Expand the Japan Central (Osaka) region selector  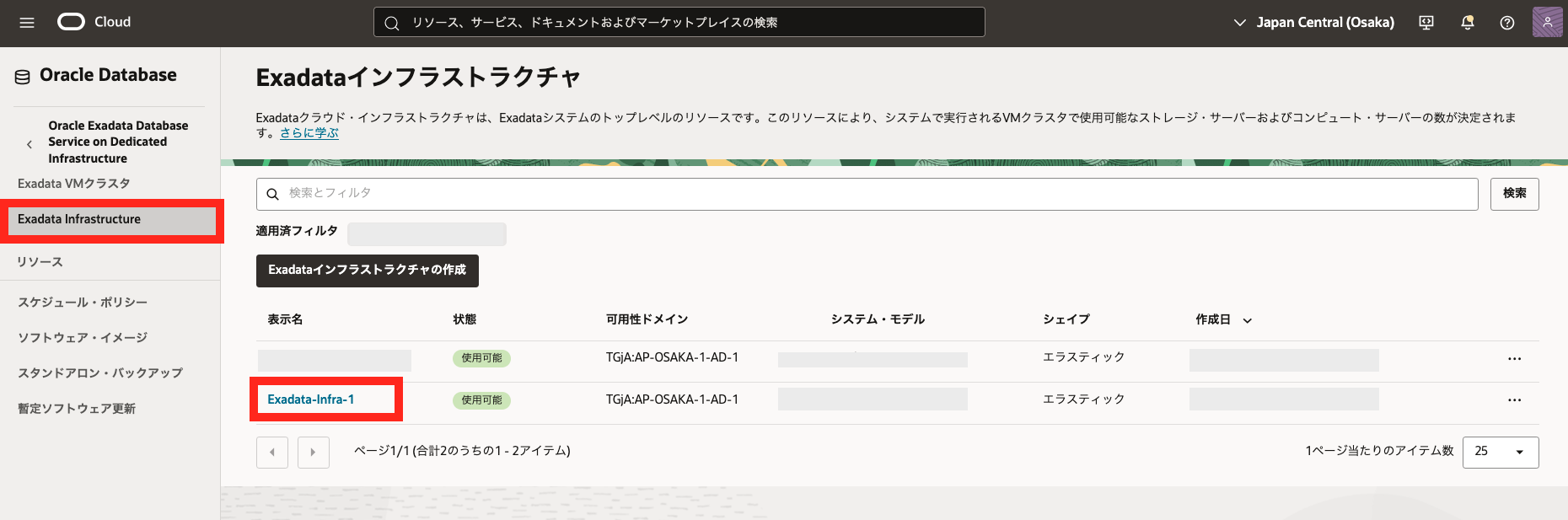point(1313,23)
